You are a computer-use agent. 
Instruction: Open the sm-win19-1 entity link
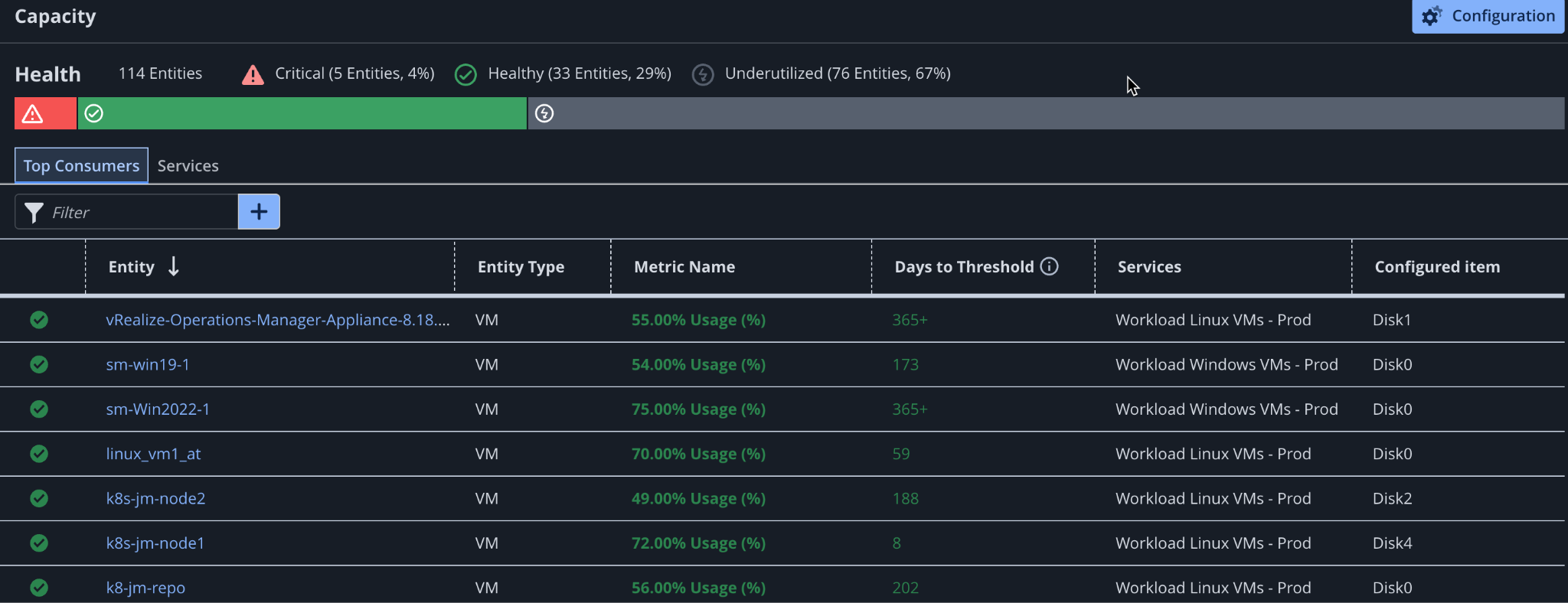tap(148, 365)
